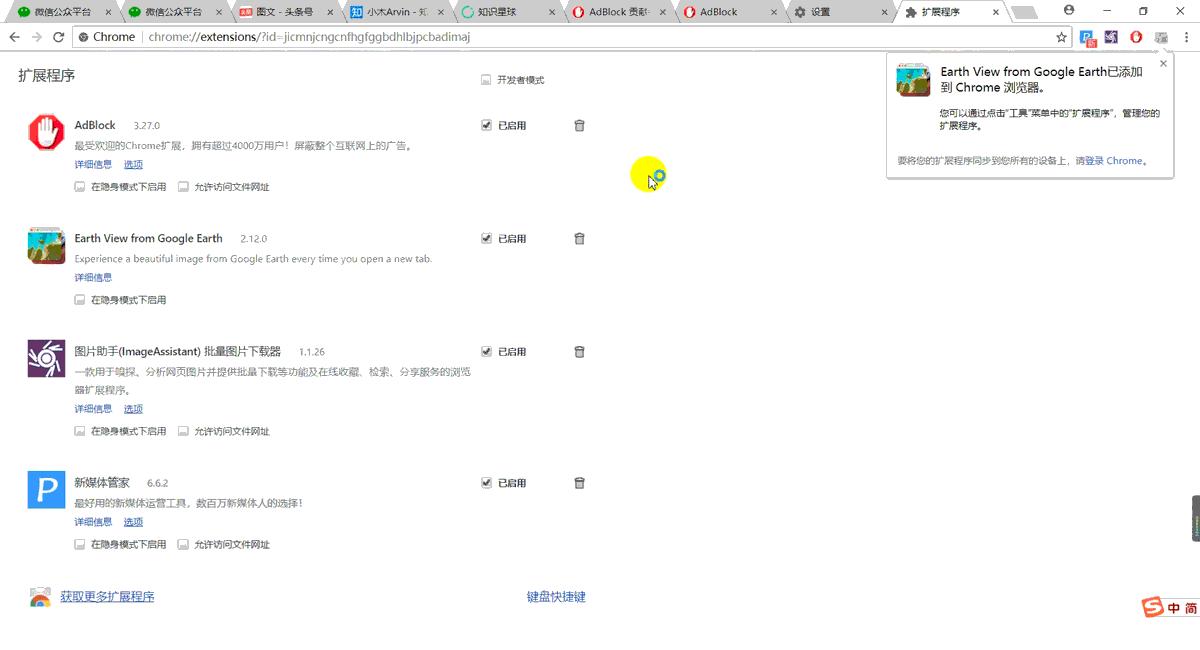Click the AdBlock red hand logo

46,132
